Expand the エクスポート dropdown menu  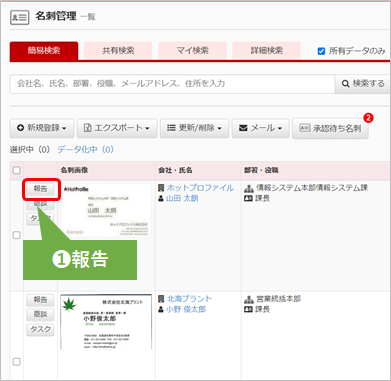point(117,128)
